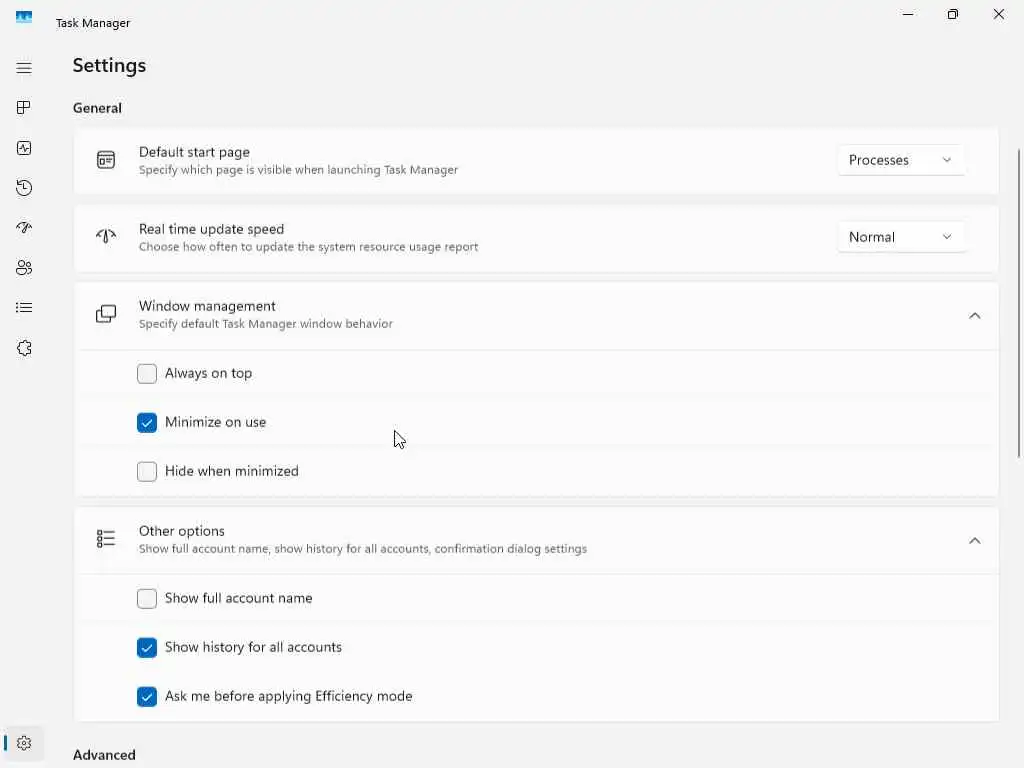Open the Startup apps icon
1024x768 pixels.
[24, 228]
